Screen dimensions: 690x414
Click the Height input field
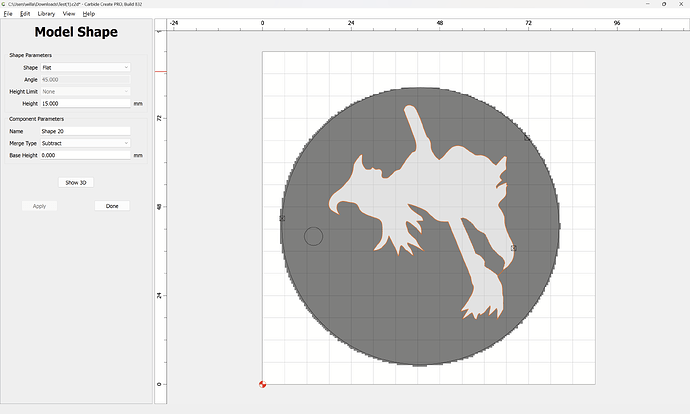coord(85,103)
